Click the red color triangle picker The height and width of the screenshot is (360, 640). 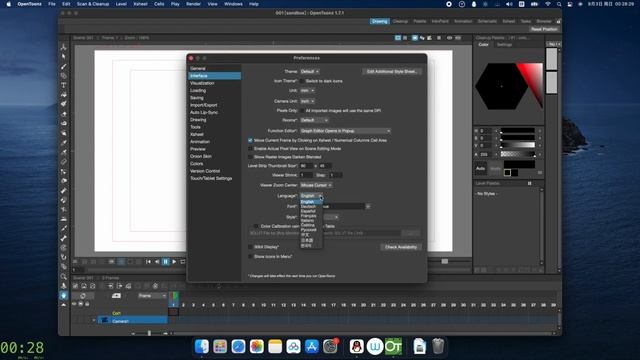pyautogui.click(x=532, y=84)
